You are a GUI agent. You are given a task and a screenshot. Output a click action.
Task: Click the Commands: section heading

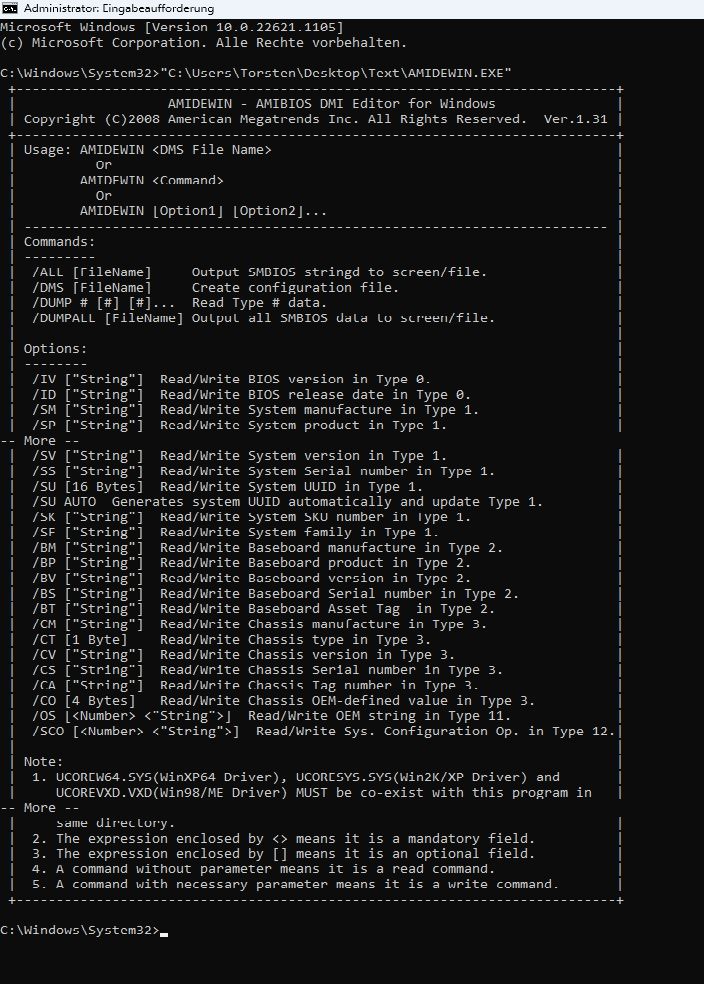pos(60,242)
